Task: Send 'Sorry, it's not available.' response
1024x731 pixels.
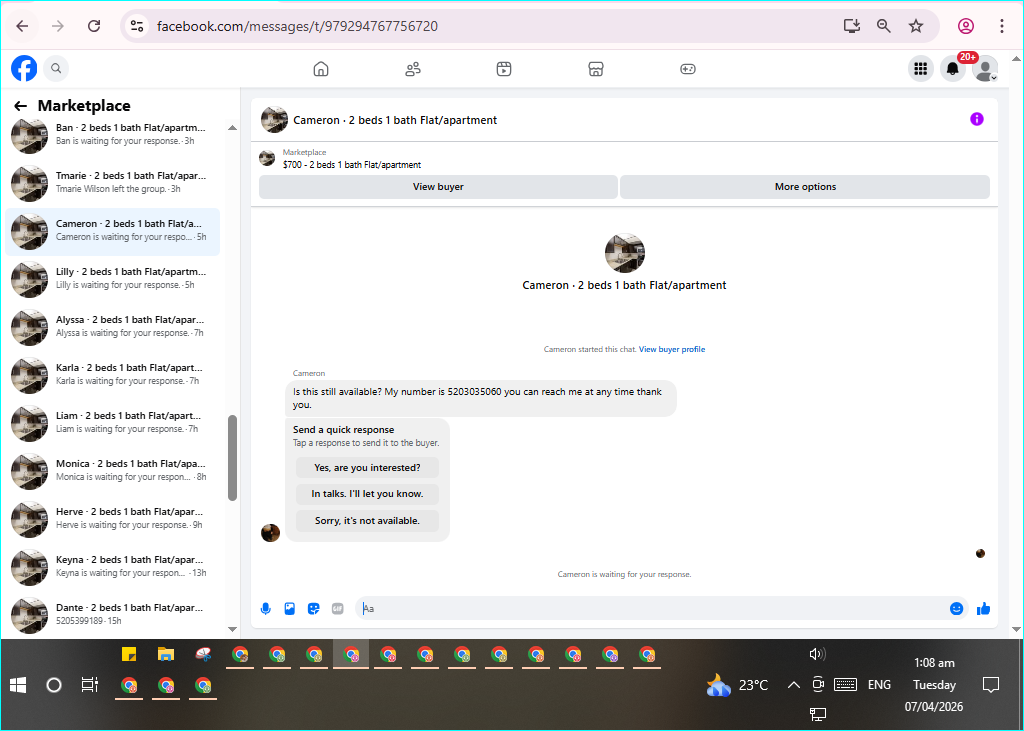Action: point(367,521)
